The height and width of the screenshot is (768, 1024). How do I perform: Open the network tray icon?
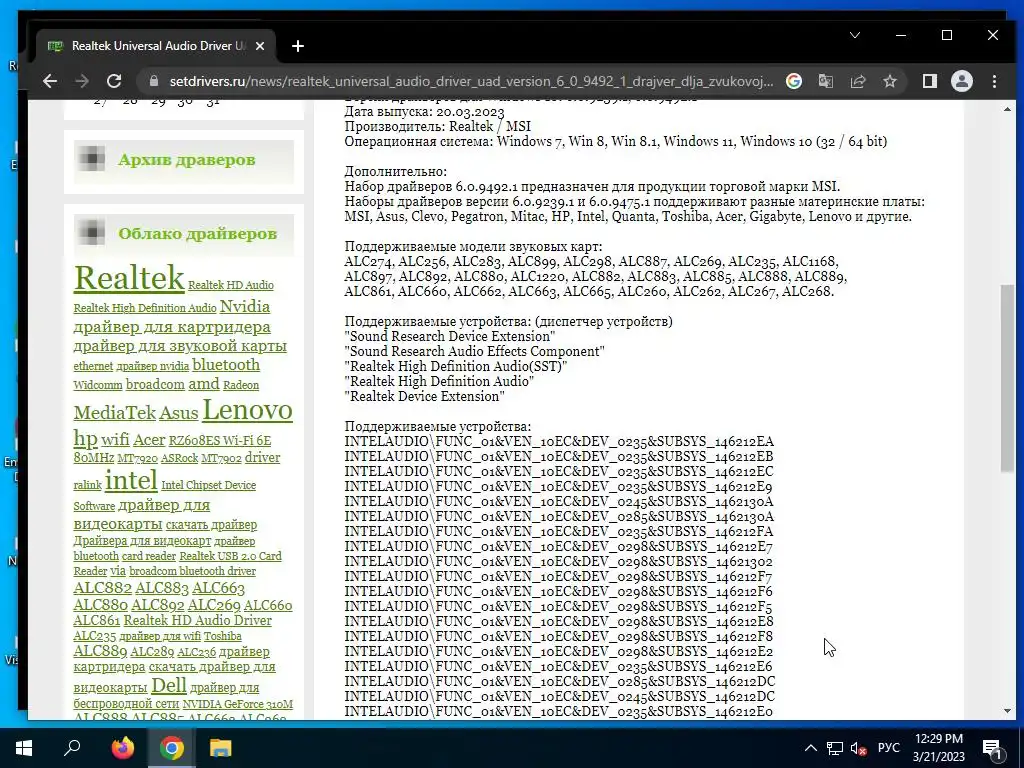point(835,748)
